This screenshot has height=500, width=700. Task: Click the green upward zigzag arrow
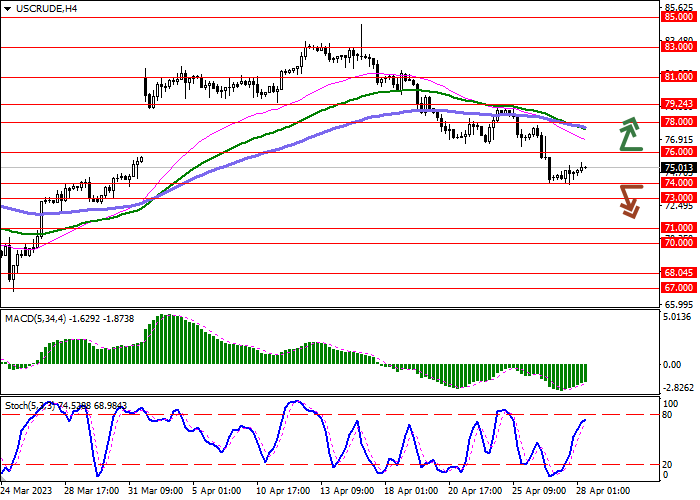[631, 133]
